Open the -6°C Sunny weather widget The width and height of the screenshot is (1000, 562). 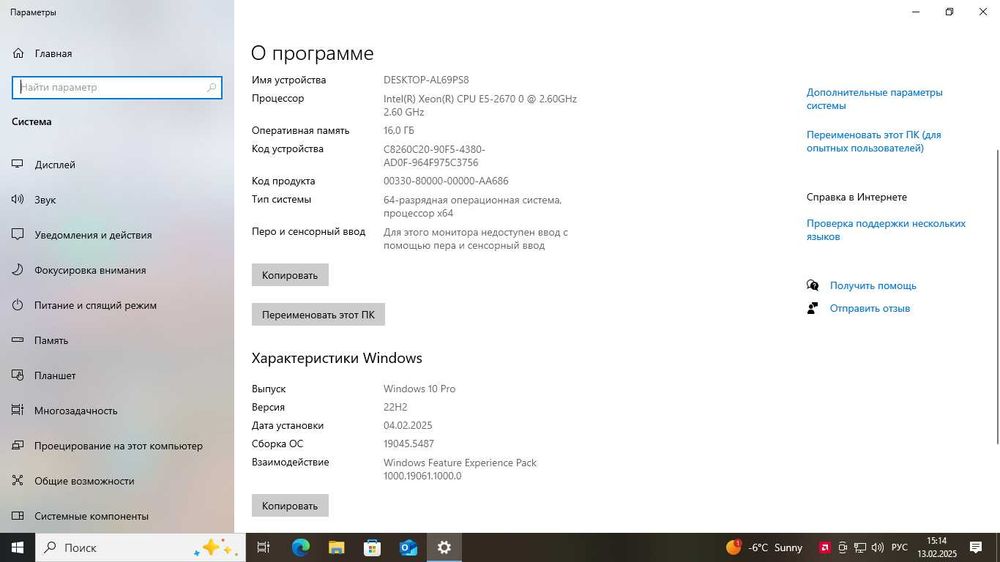(764, 547)
